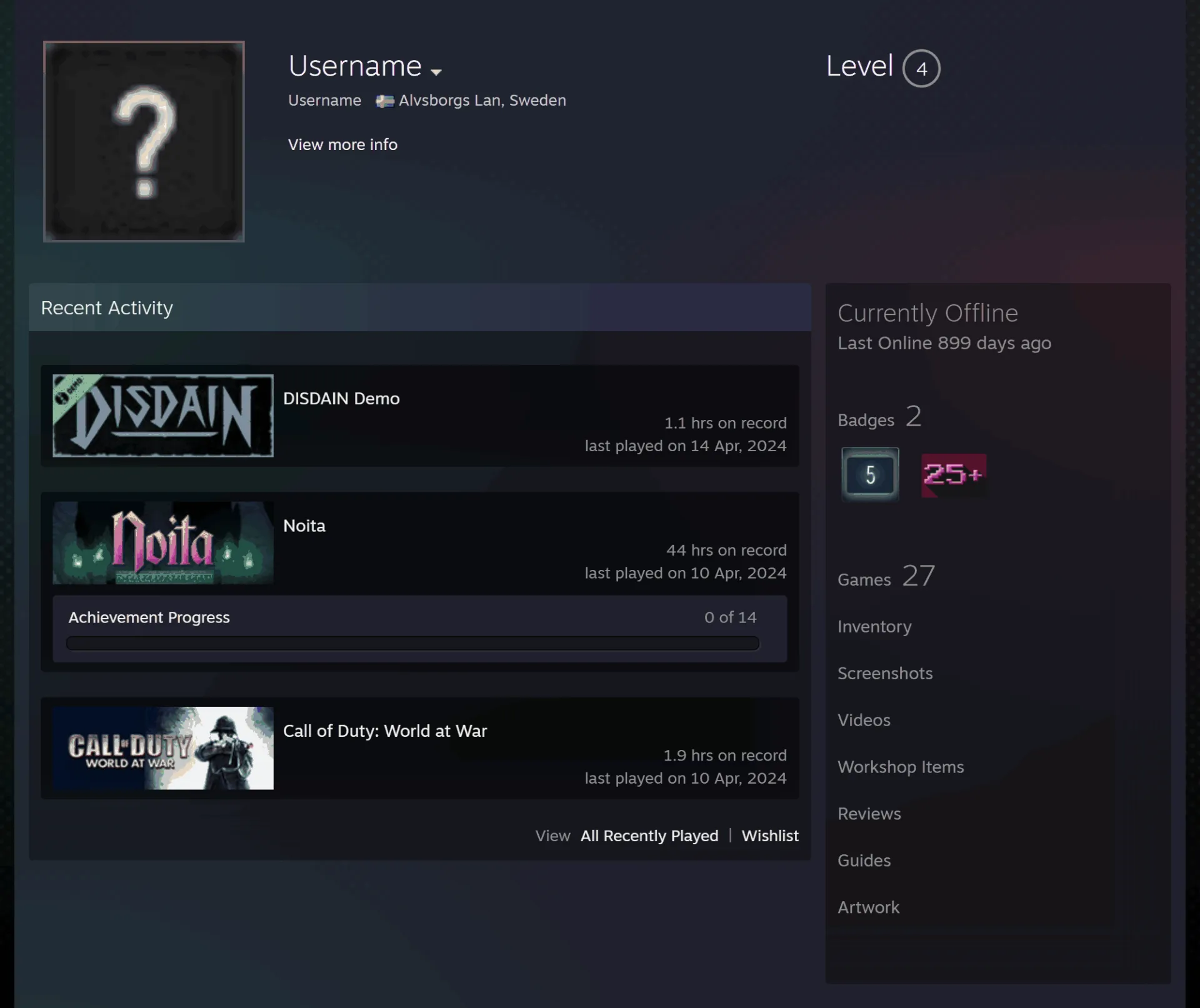Click the Noita game title

(x=304, y=526)
